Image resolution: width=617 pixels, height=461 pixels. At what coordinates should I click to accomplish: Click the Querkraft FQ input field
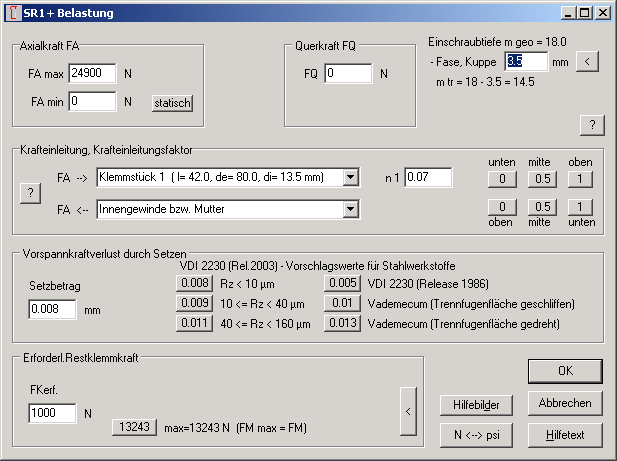pos(348,74)
